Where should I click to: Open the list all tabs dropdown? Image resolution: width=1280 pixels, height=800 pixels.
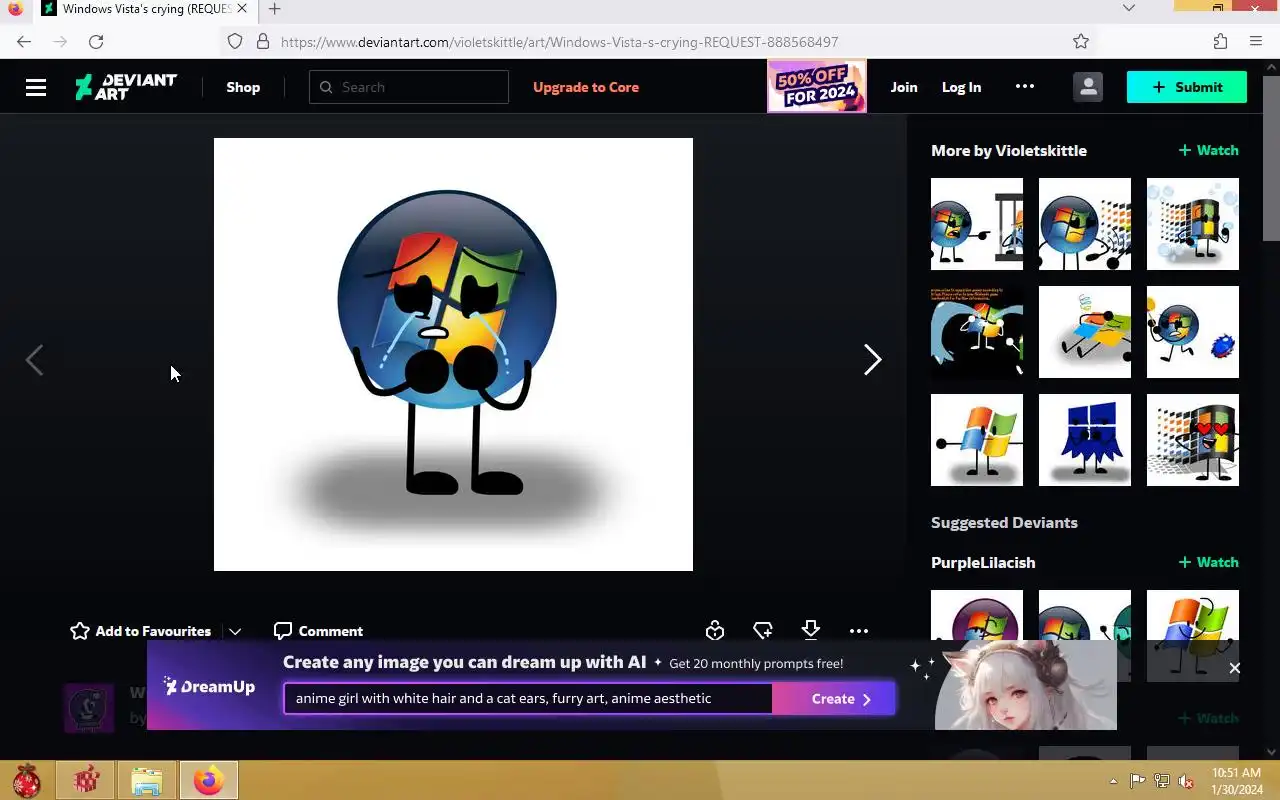(x=1129, y=8)
